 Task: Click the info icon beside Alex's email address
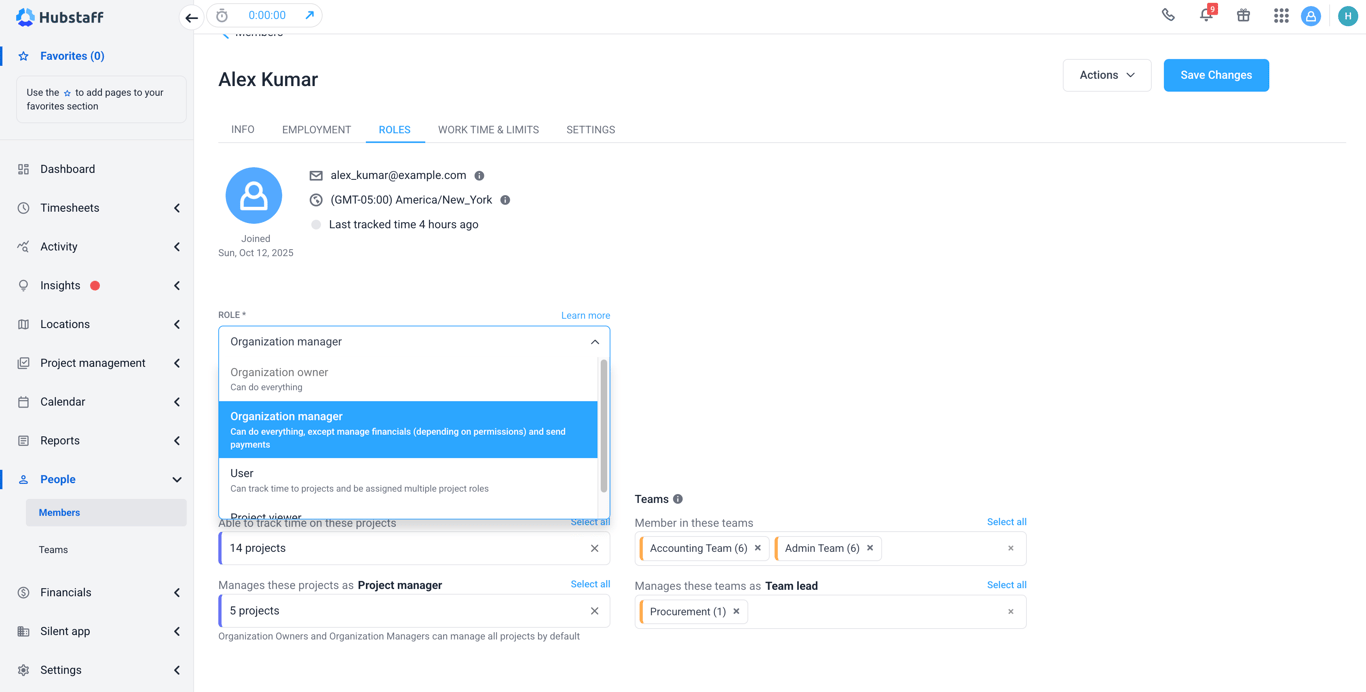tap(478, 175)
